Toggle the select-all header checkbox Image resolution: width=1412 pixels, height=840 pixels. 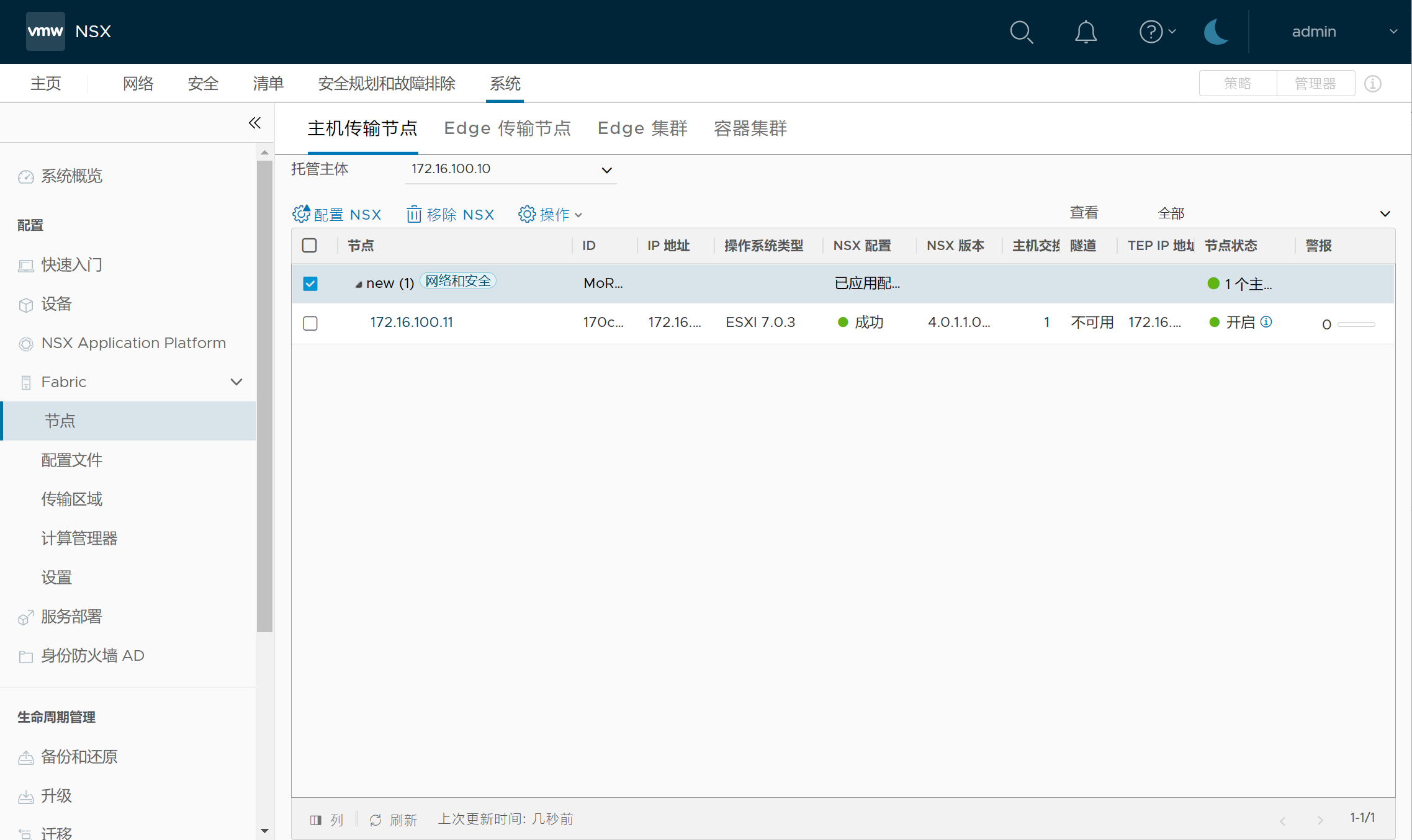pyautogui.click(x=309, y=246)
